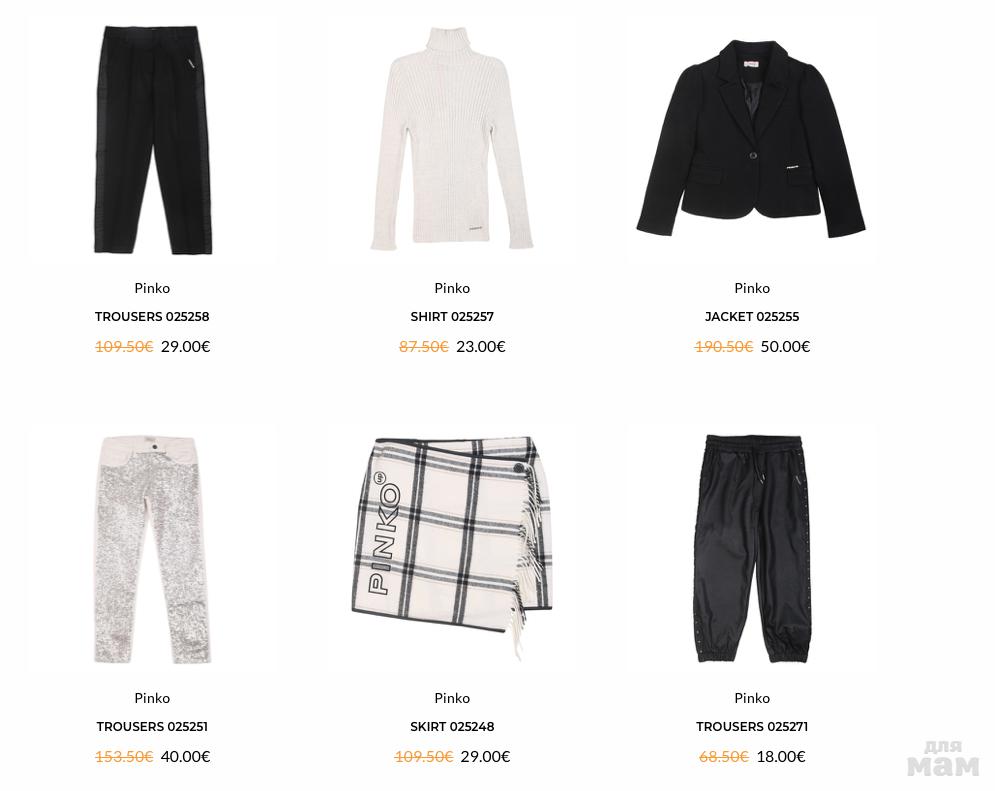Open the silver sequin trousers image

[152, 549]
